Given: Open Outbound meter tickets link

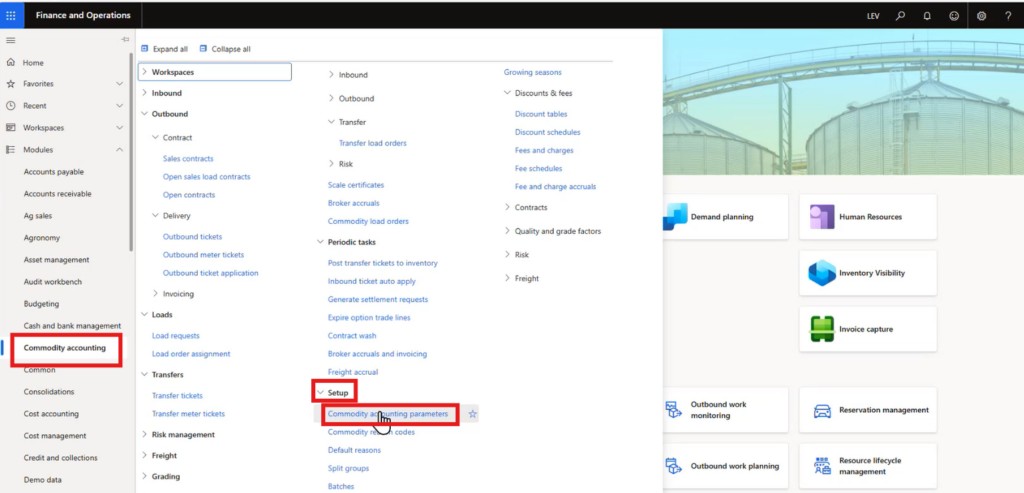Looking at the screenshot, I should [x=203, y=255].
